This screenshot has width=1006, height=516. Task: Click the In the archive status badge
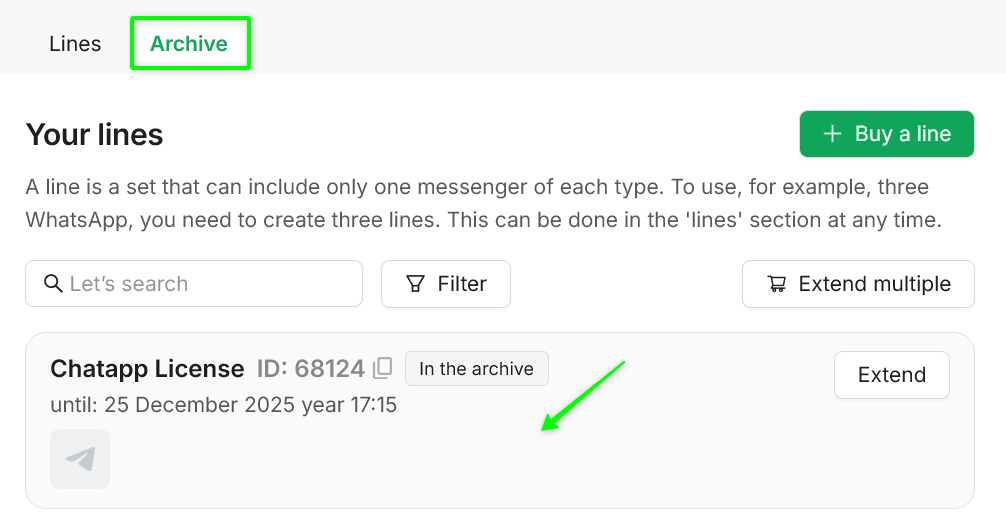(476, 369)
